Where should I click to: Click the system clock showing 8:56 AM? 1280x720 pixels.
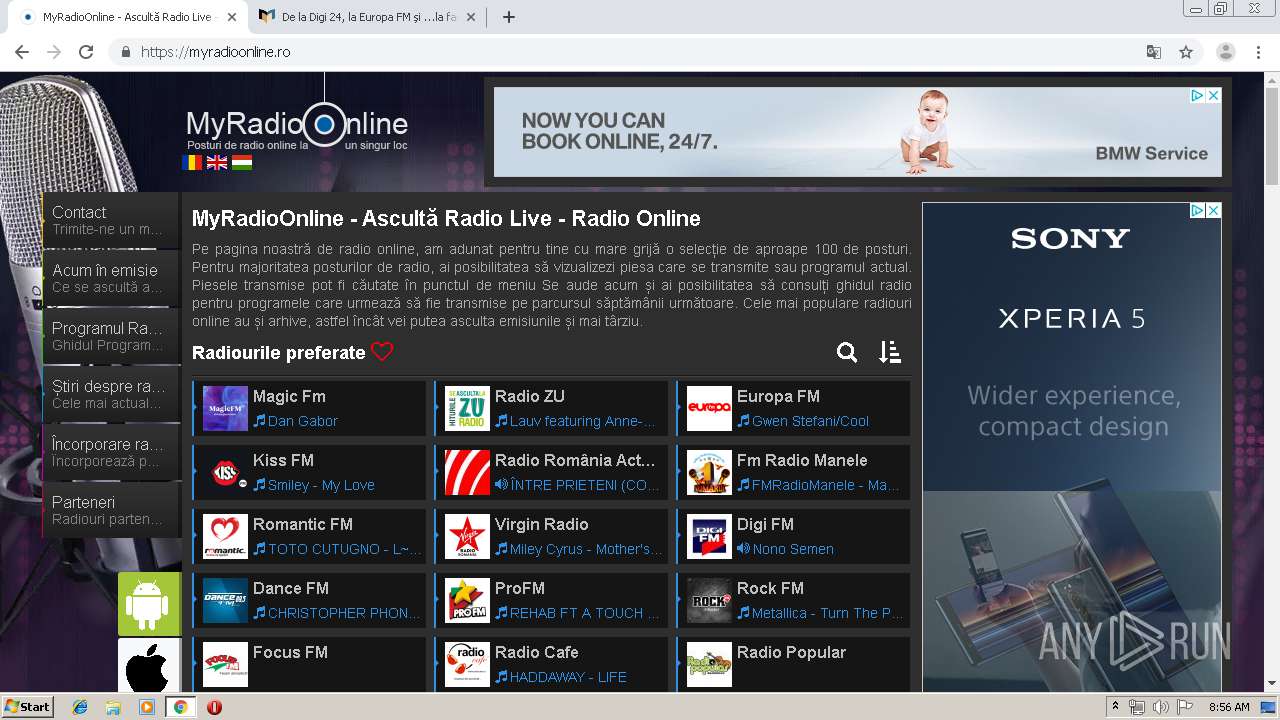1229,707
